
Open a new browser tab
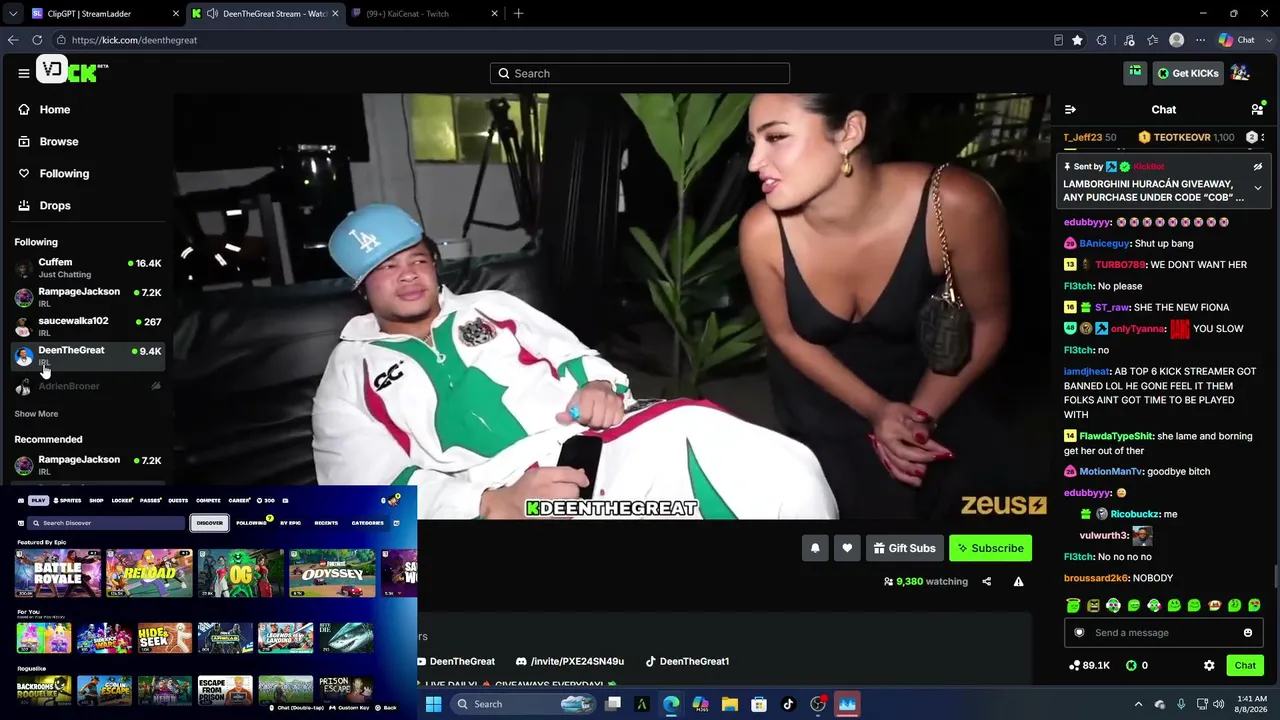(518, 14)
